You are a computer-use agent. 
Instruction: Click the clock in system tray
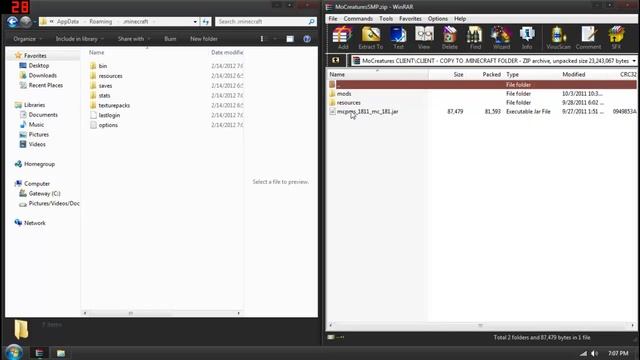(618, 353)
